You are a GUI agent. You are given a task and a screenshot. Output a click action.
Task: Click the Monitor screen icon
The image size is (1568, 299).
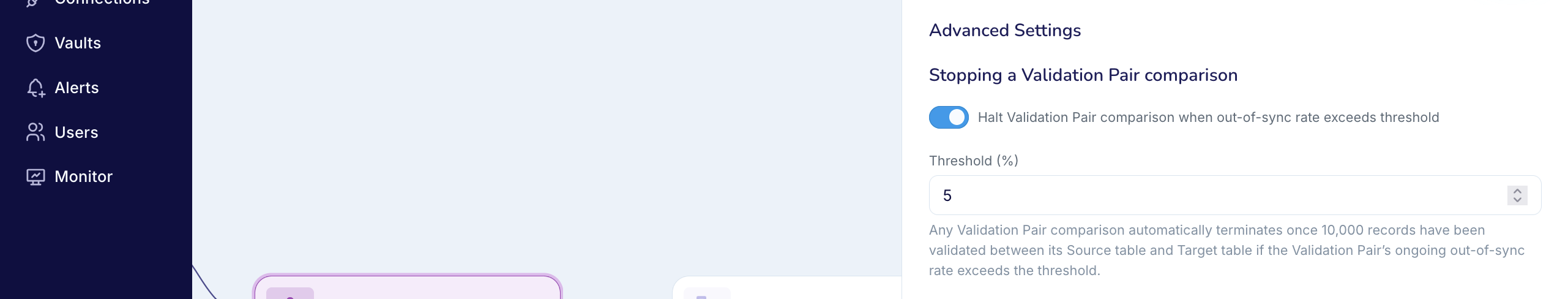(35, 177)
